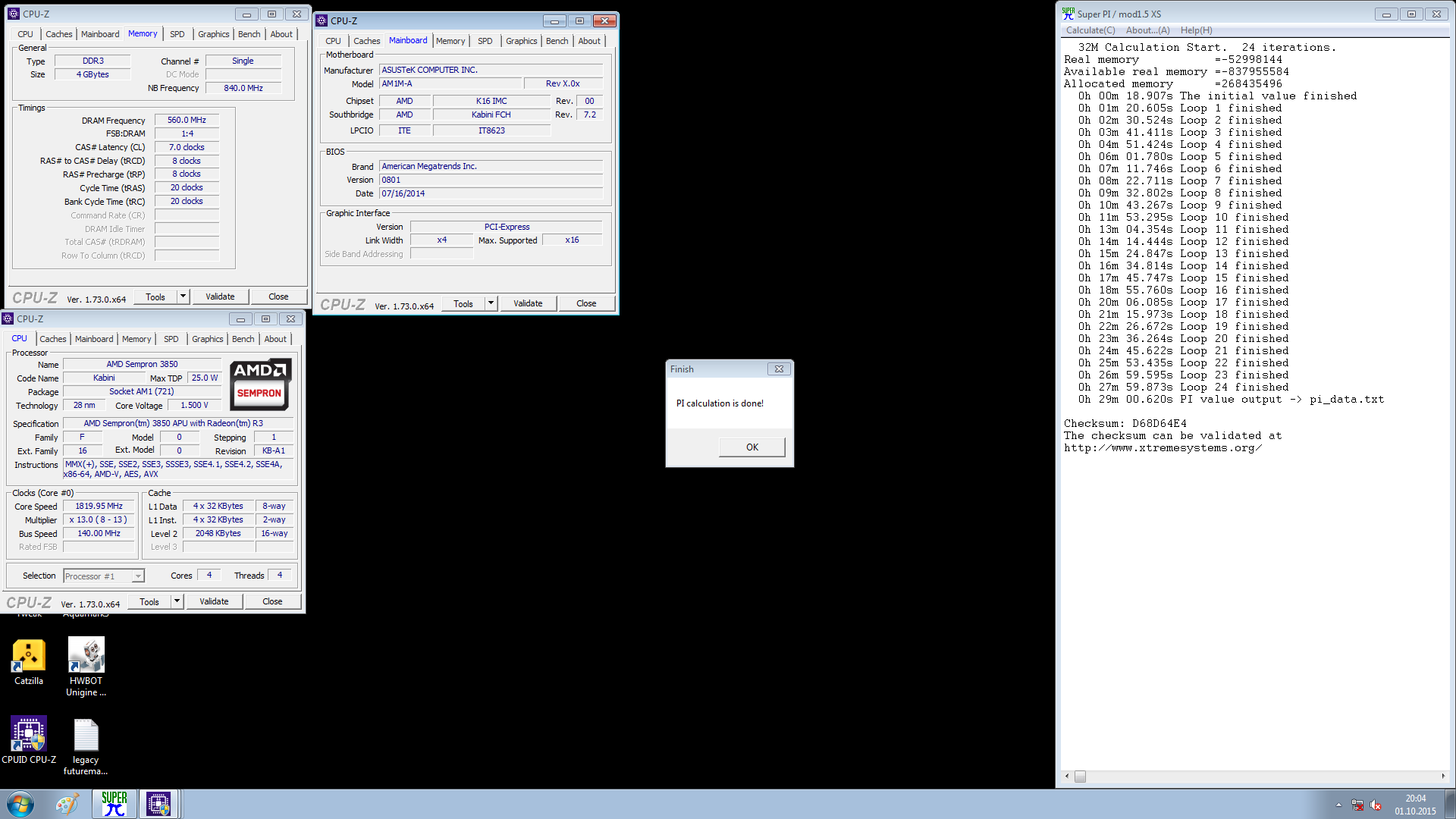Click the CPU-Z CPU window title icon

(8, 318)
